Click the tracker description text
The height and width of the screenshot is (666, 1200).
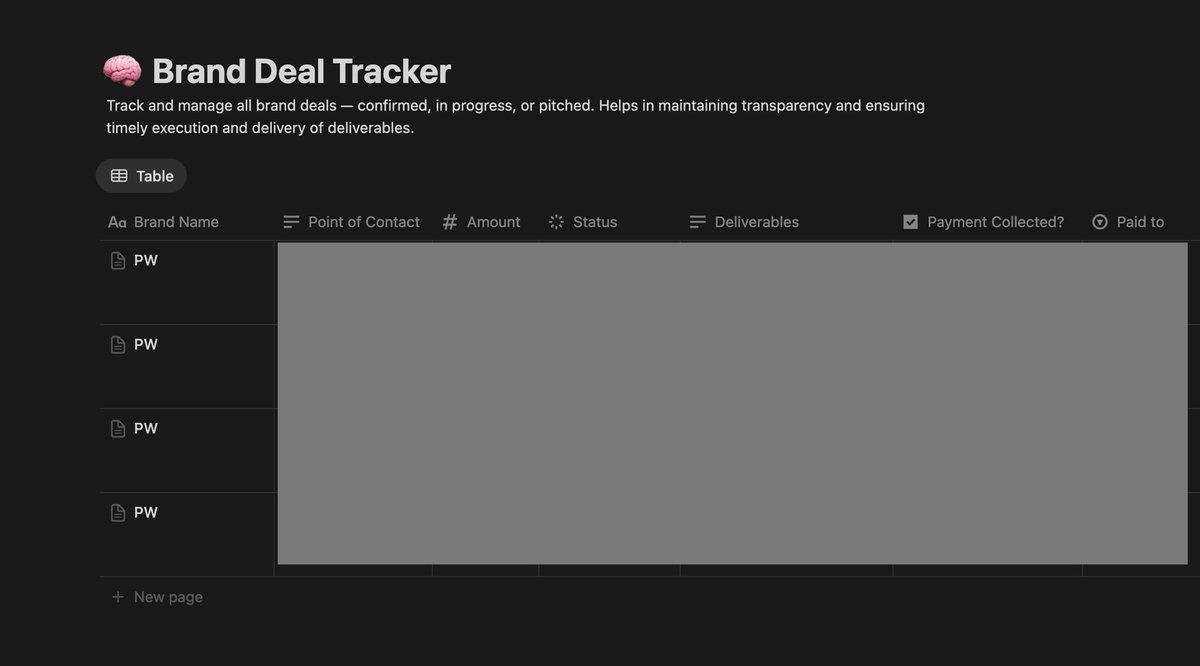pyautogui.click(x=516, y=117)
